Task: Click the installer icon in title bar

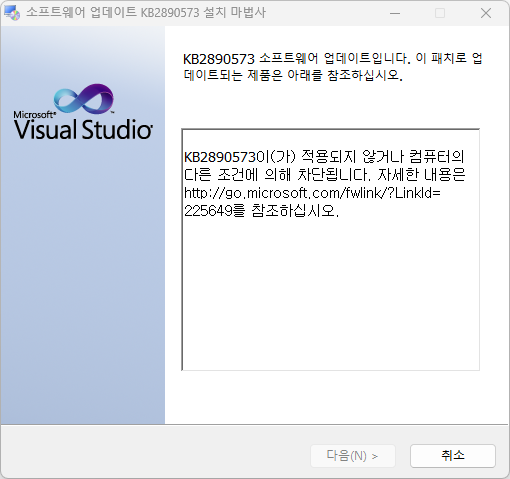Action: coord(11,13)
